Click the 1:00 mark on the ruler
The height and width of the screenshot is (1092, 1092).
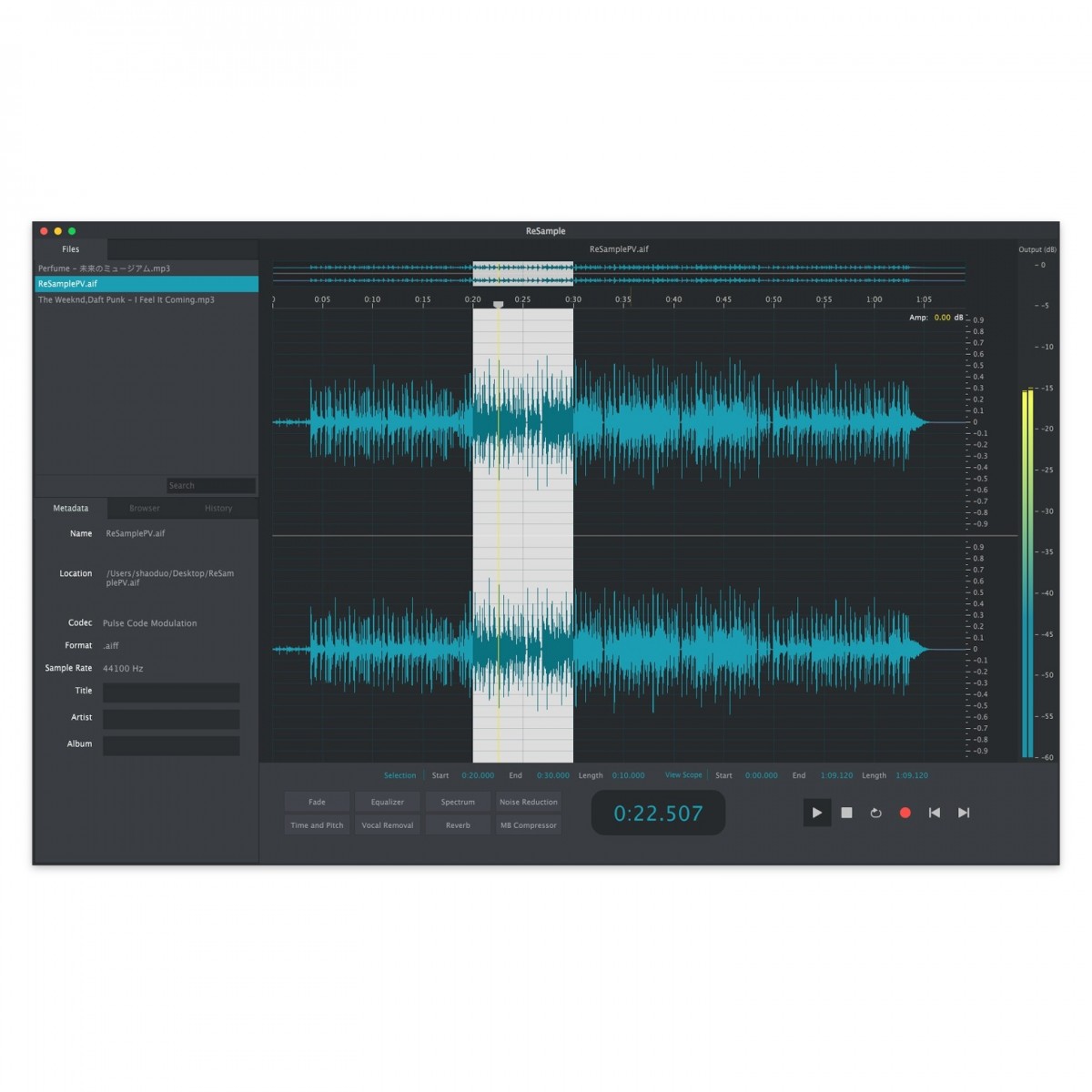874,299
